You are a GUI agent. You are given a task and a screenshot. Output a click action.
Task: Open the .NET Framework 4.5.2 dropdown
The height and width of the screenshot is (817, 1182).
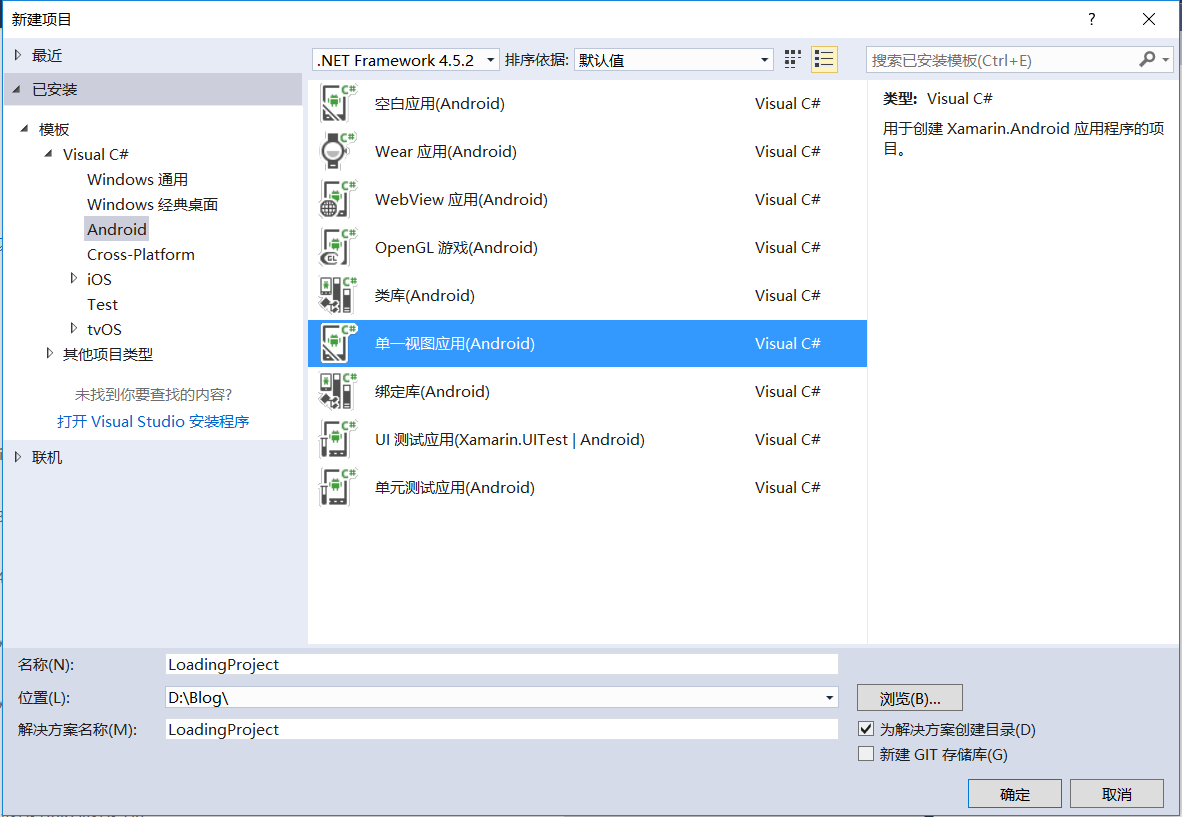[406, 60]
